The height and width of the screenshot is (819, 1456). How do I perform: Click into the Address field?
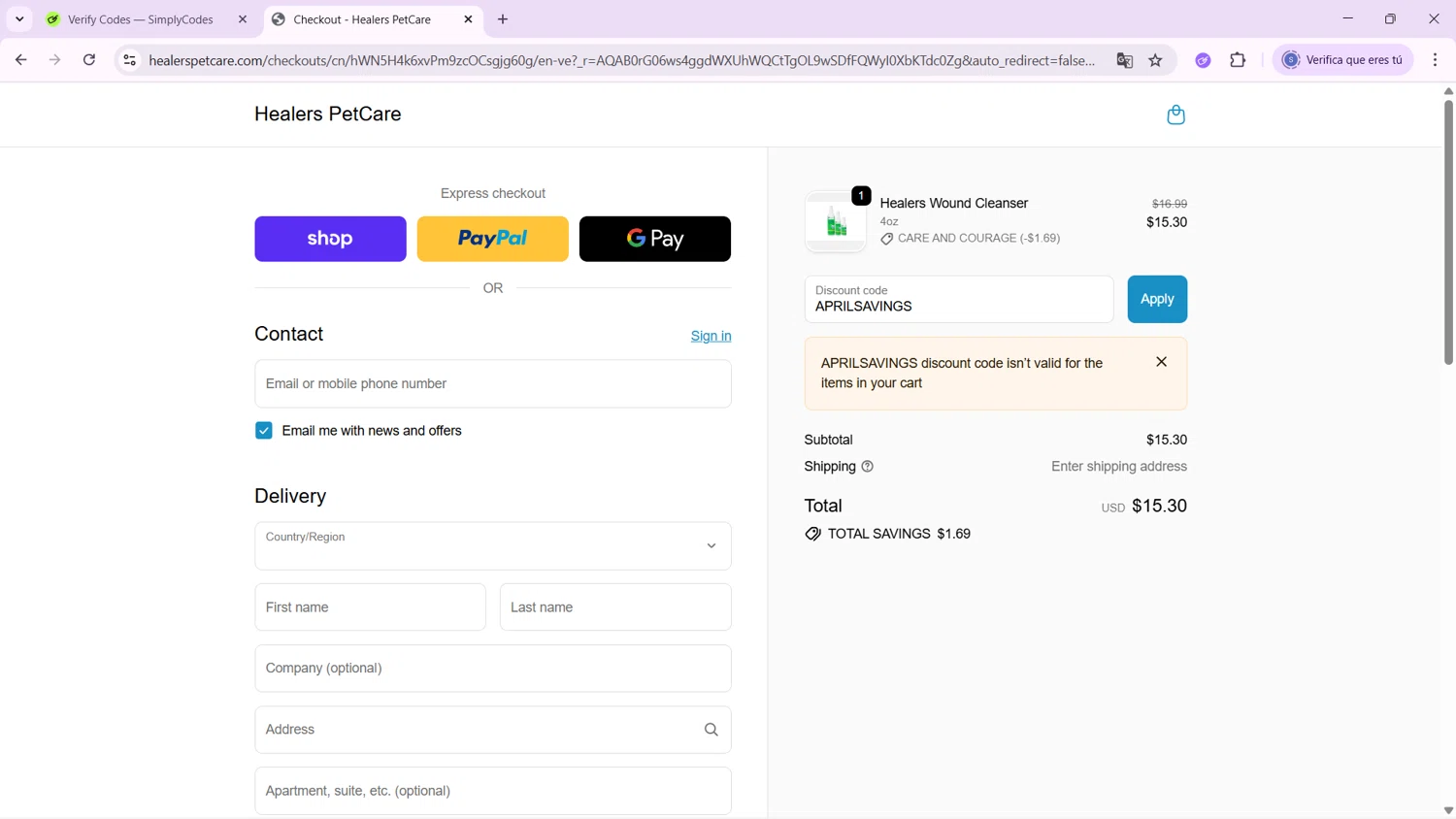point(493,730)
